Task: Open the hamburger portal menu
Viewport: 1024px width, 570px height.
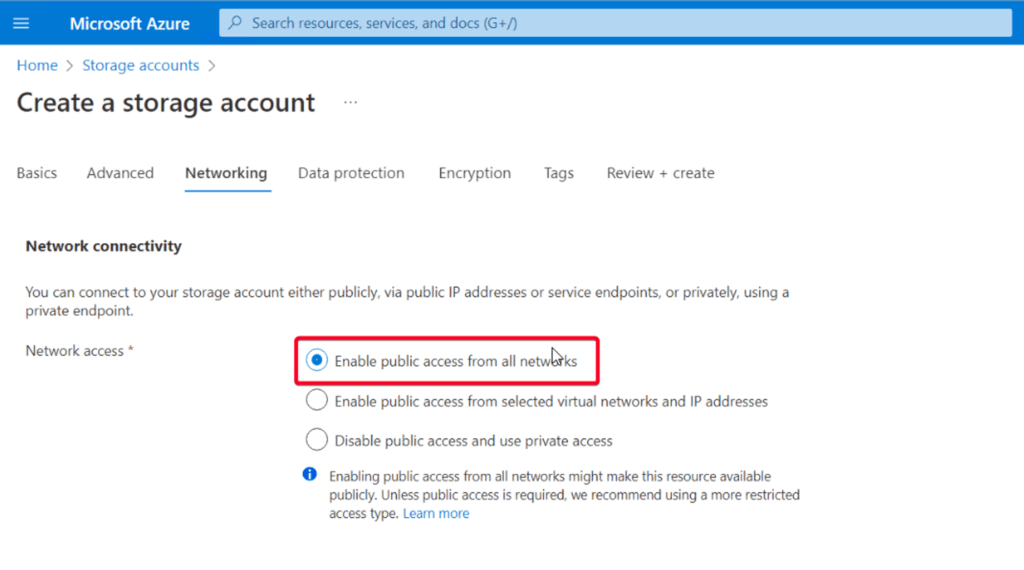Action: point(21,24)
